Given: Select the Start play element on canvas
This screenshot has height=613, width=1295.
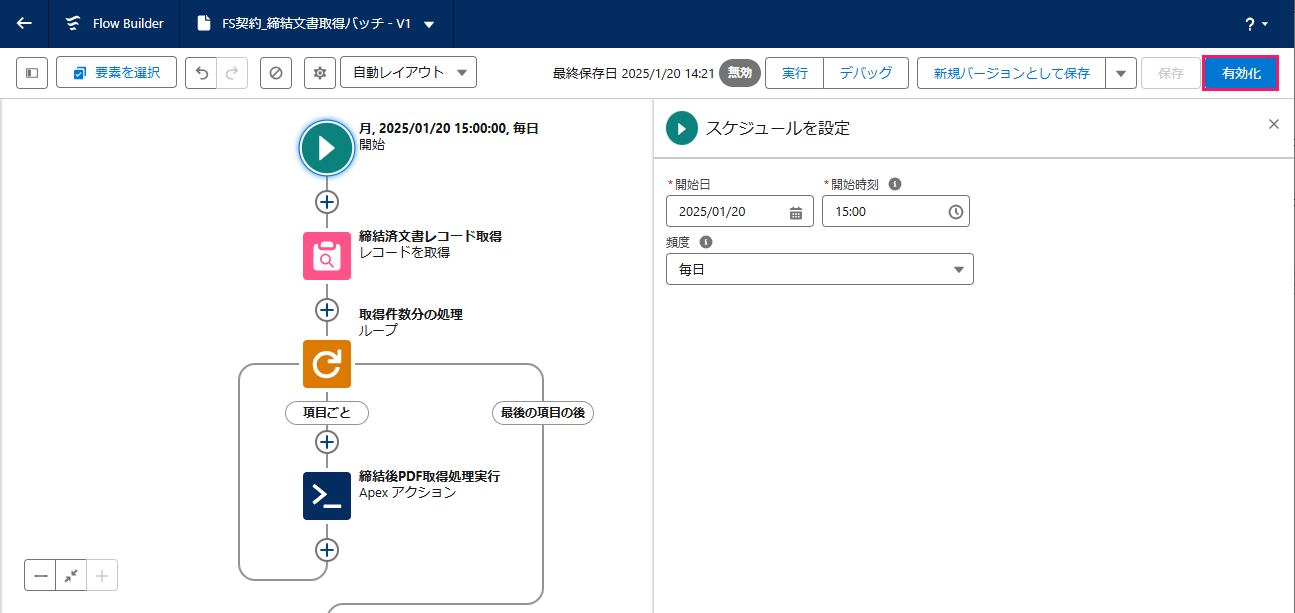Looking at the screenshot, I should pyautogui.click(x=327, y=148).
